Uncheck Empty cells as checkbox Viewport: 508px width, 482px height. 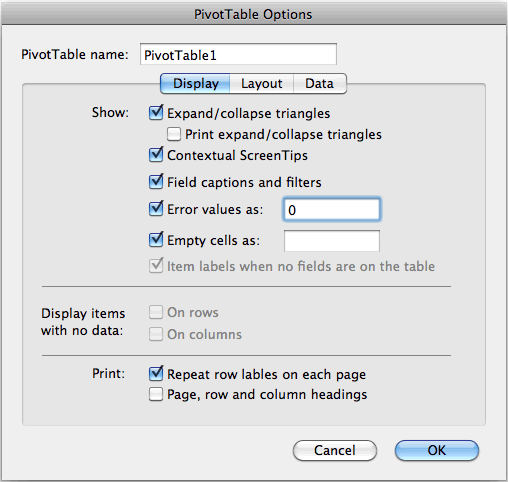click(156, 240)
